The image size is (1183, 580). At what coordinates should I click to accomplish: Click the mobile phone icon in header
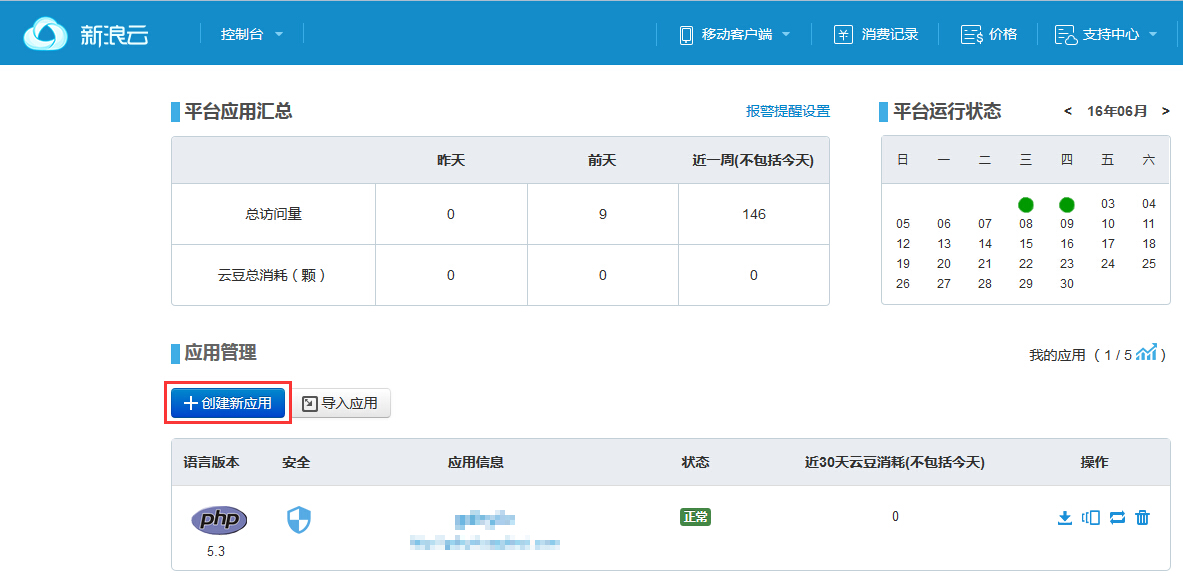point(686,35)
